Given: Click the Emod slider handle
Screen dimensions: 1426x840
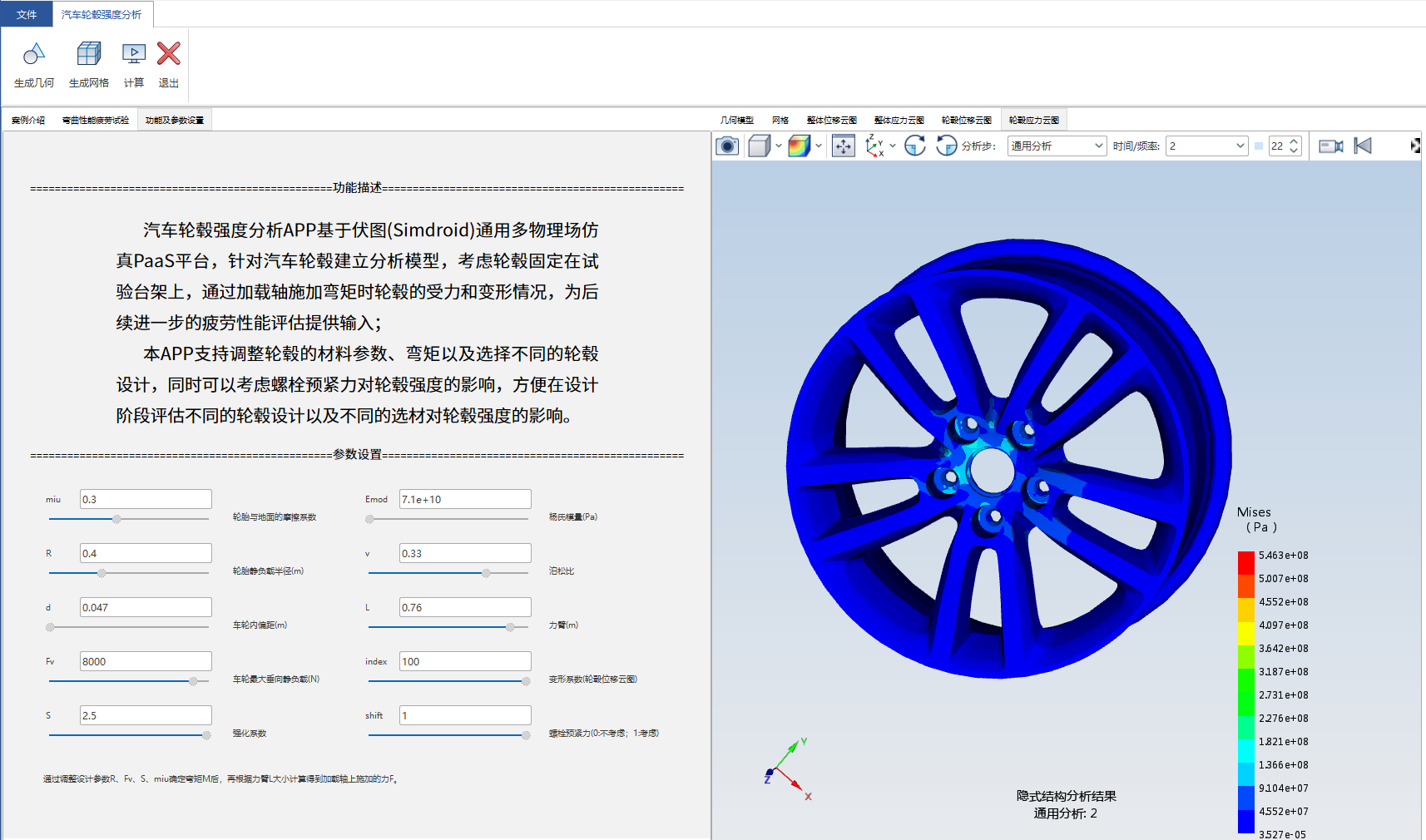Looking at the screenshot, I should tap(369, 519).
